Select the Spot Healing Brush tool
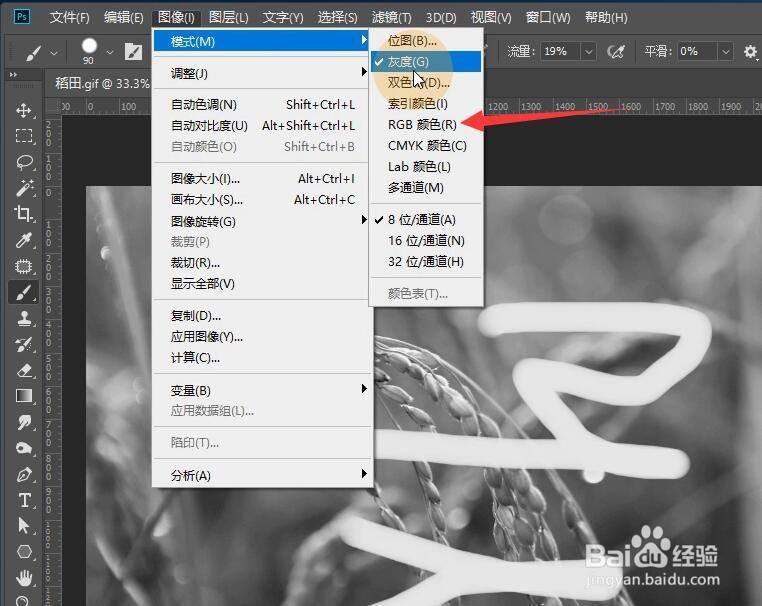The width and height of the screenshot is (762, 606). pyautogui.click(x=23, y=266)
